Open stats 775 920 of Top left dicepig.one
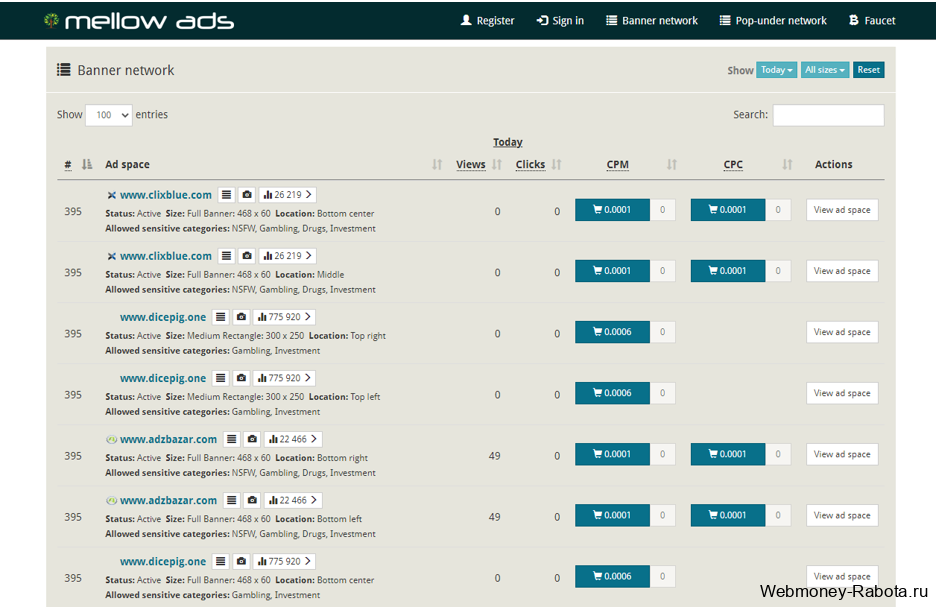937x609 pixels. point(284,378)
